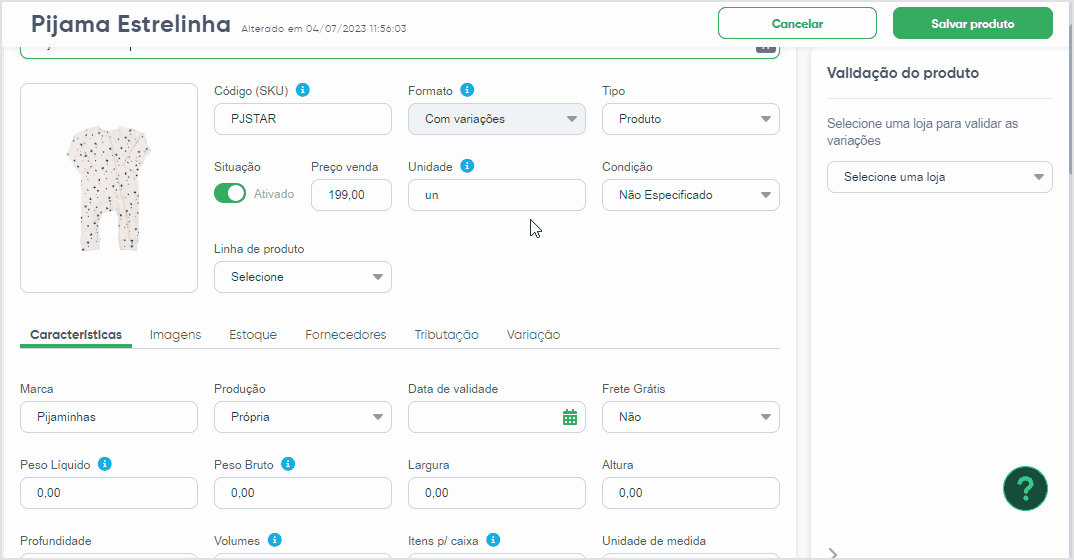Click the info icon beside Peso Bruto
Image resolution: width=1074 pixels, height=560 pixels.
tap(288, 463)
